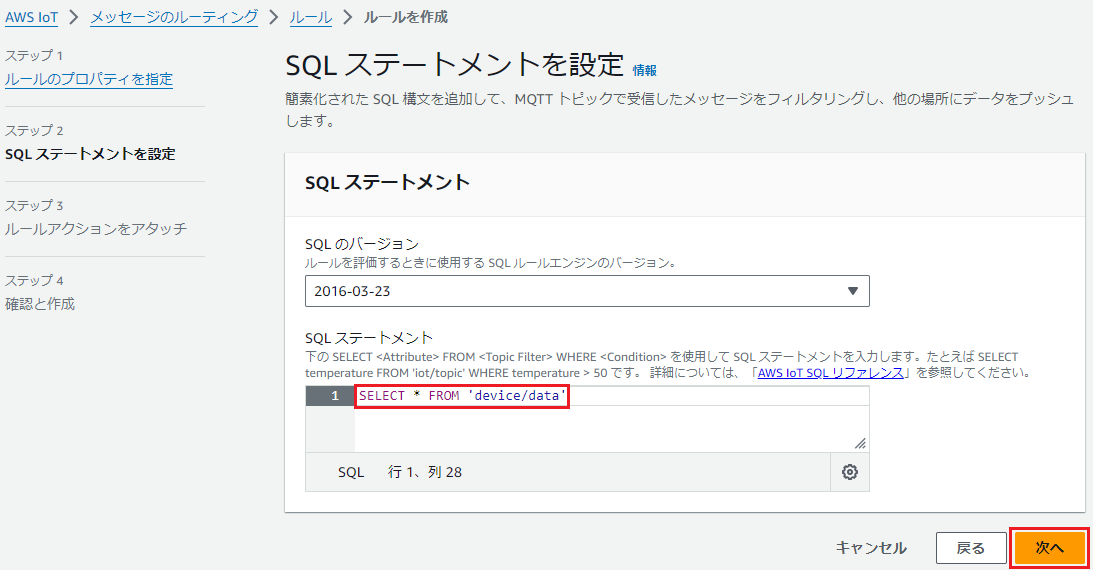
Task: Click the SQL ステートメント panel header
Action: pos(388,183)
